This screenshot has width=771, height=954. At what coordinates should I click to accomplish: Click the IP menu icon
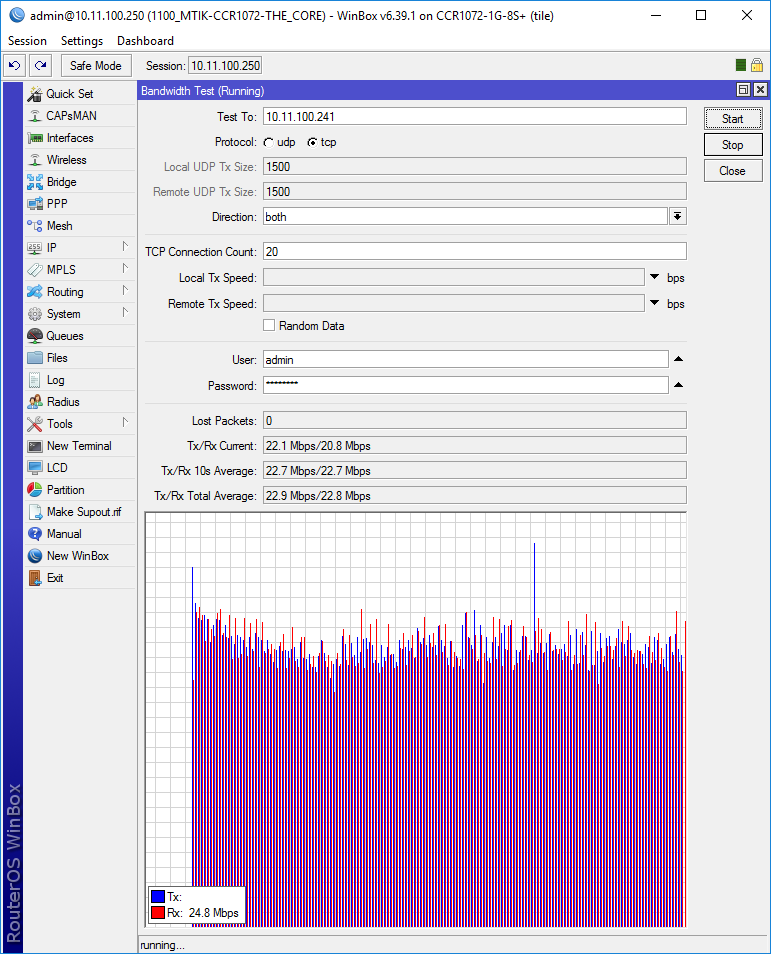[x=35, y=248]
